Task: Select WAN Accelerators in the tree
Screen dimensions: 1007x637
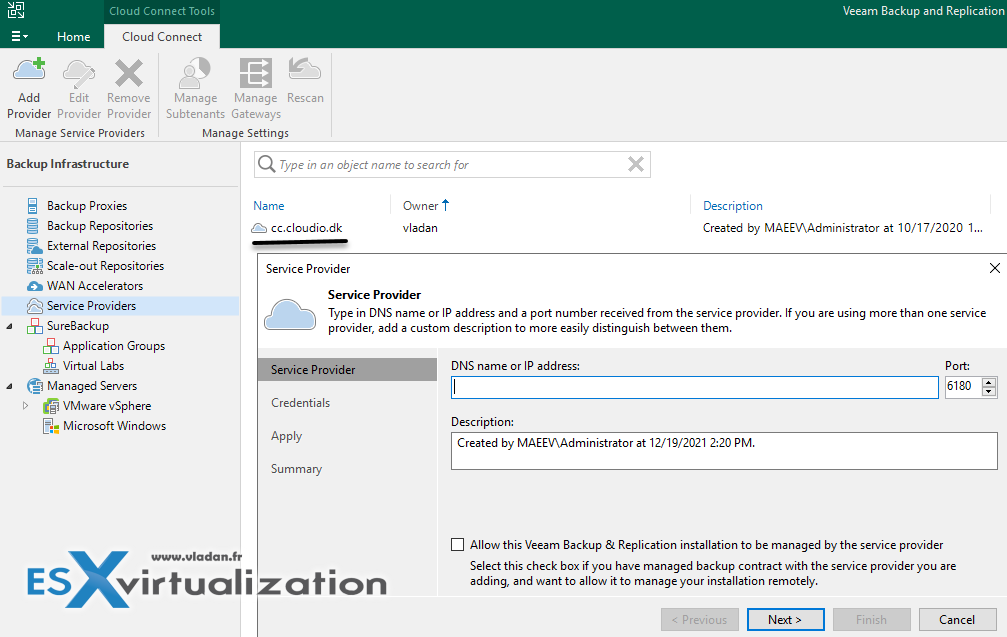Action: pyautogui.click(x=95, y=286)
